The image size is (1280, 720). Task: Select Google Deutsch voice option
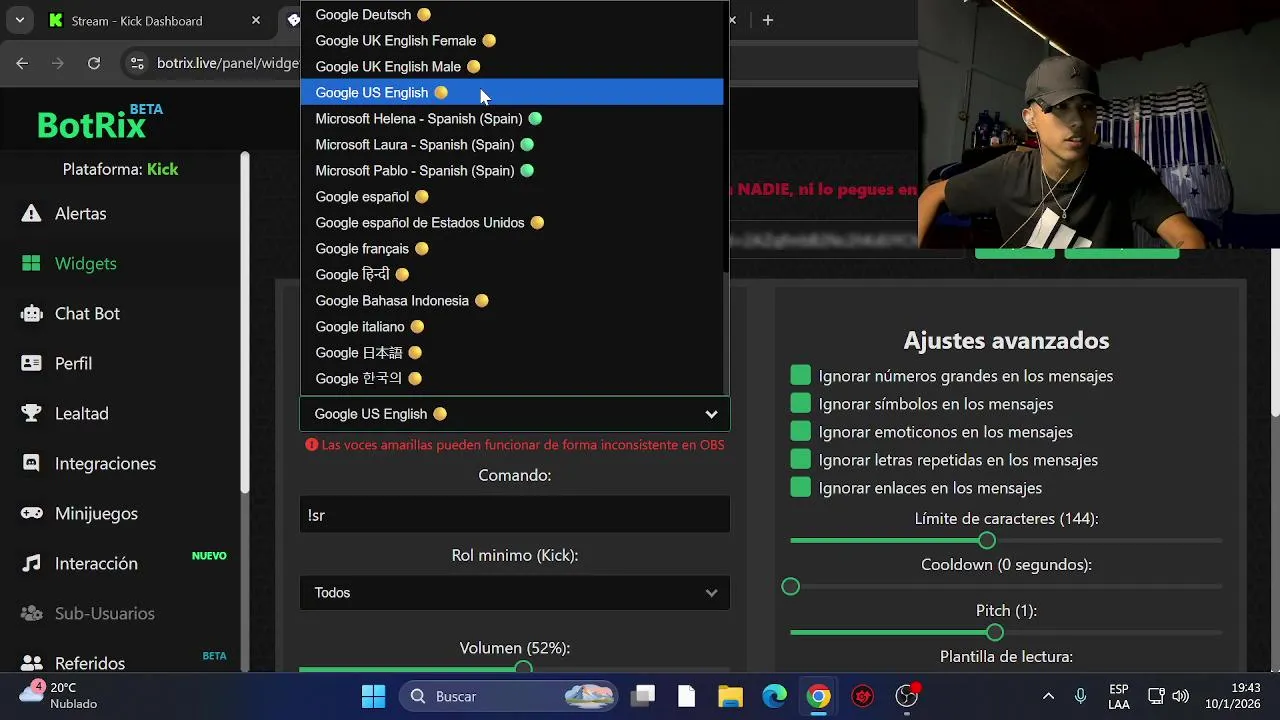(511, 15)
